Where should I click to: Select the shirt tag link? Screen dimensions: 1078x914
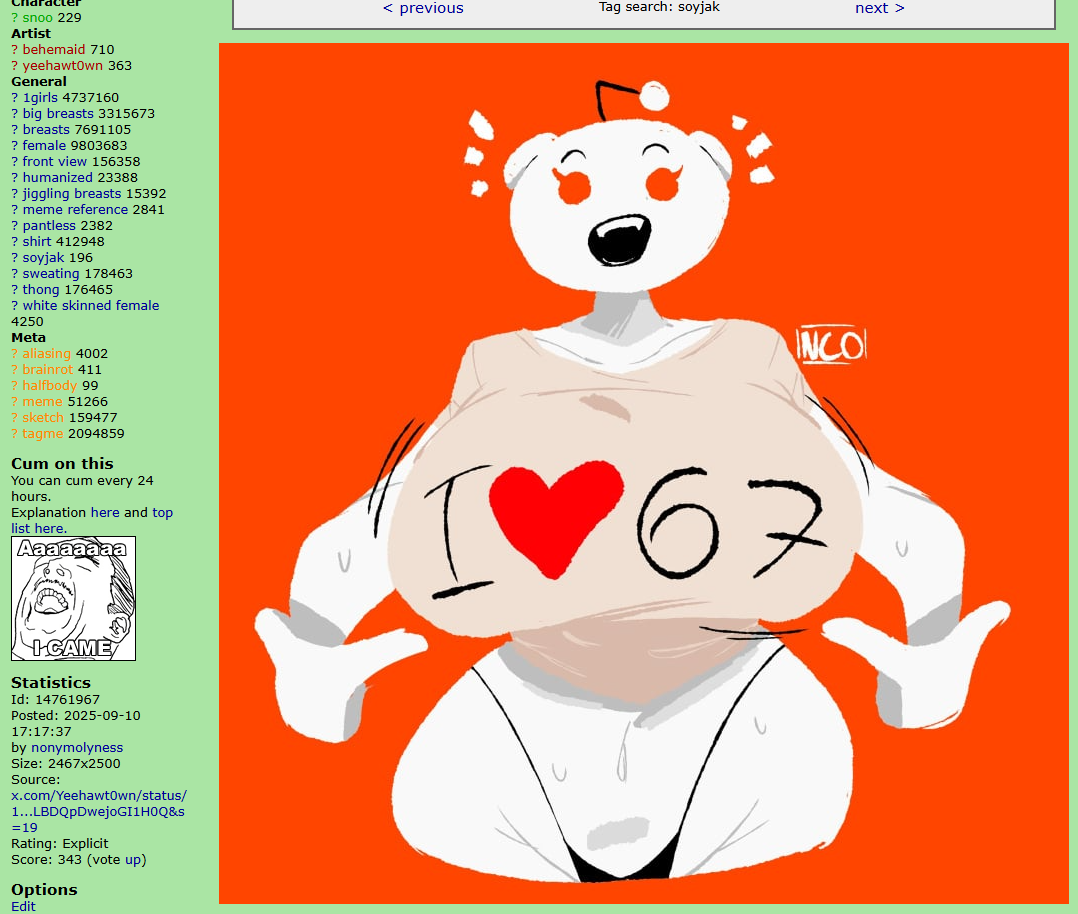[37, 242]
